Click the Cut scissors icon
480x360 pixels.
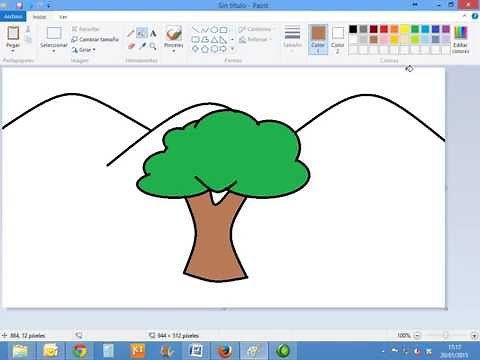point(28,30)
